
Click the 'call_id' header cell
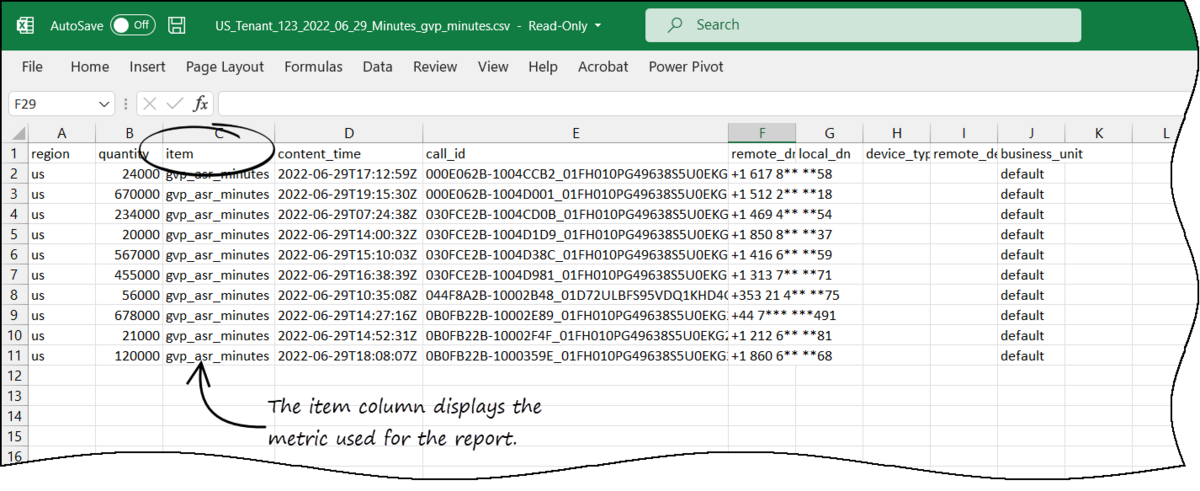coord(576,154)
